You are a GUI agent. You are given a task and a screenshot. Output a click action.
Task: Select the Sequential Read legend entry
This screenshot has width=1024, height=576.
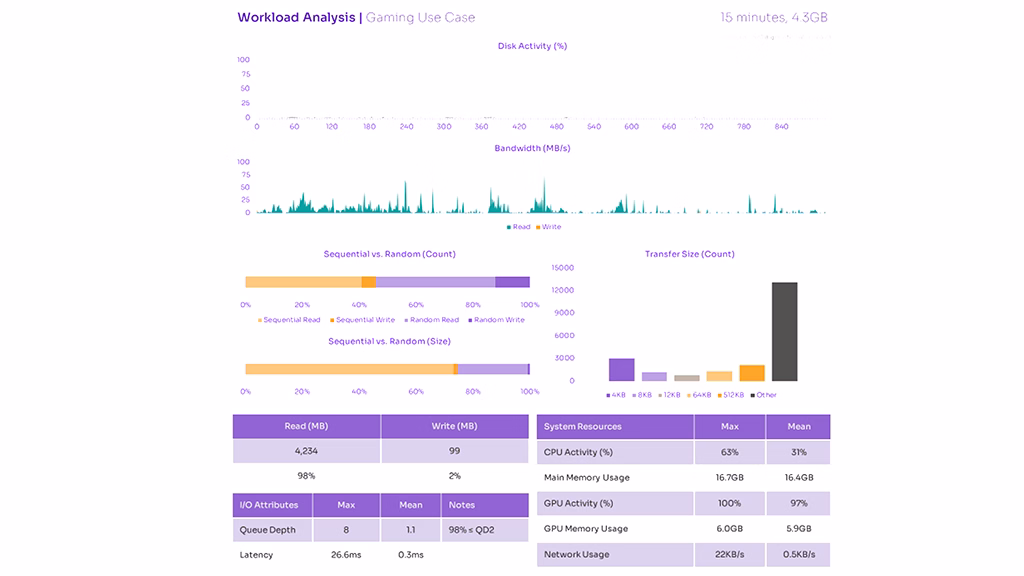(x=289, y=320)
